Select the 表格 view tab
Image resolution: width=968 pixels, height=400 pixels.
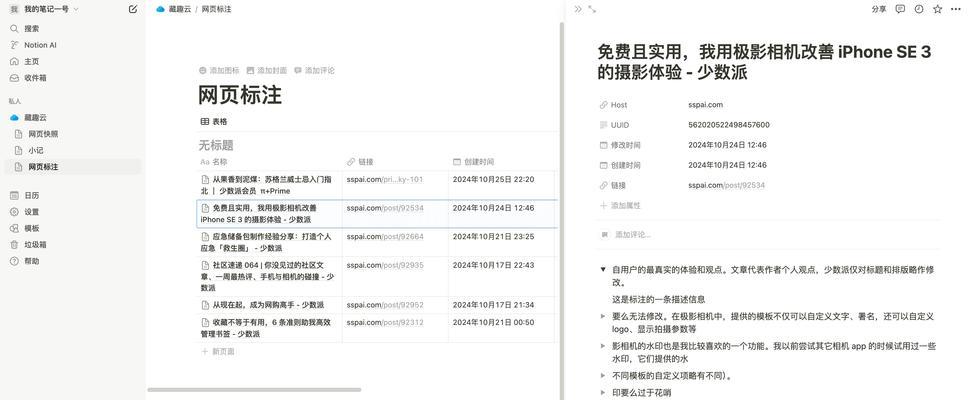pyautogui.click(x=214, y=122)
